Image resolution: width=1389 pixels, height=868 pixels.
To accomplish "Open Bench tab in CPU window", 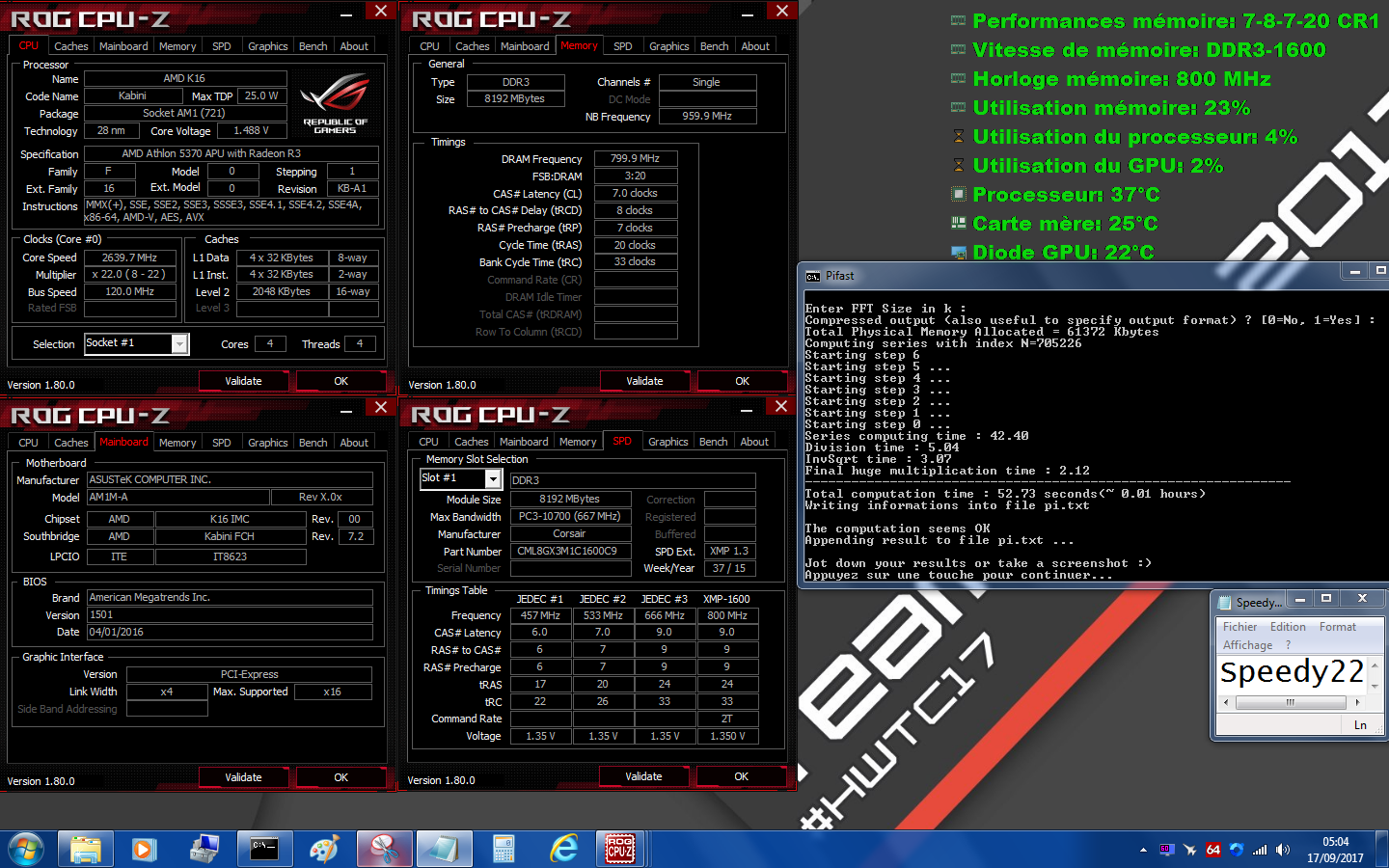I will tap(313, 46).
